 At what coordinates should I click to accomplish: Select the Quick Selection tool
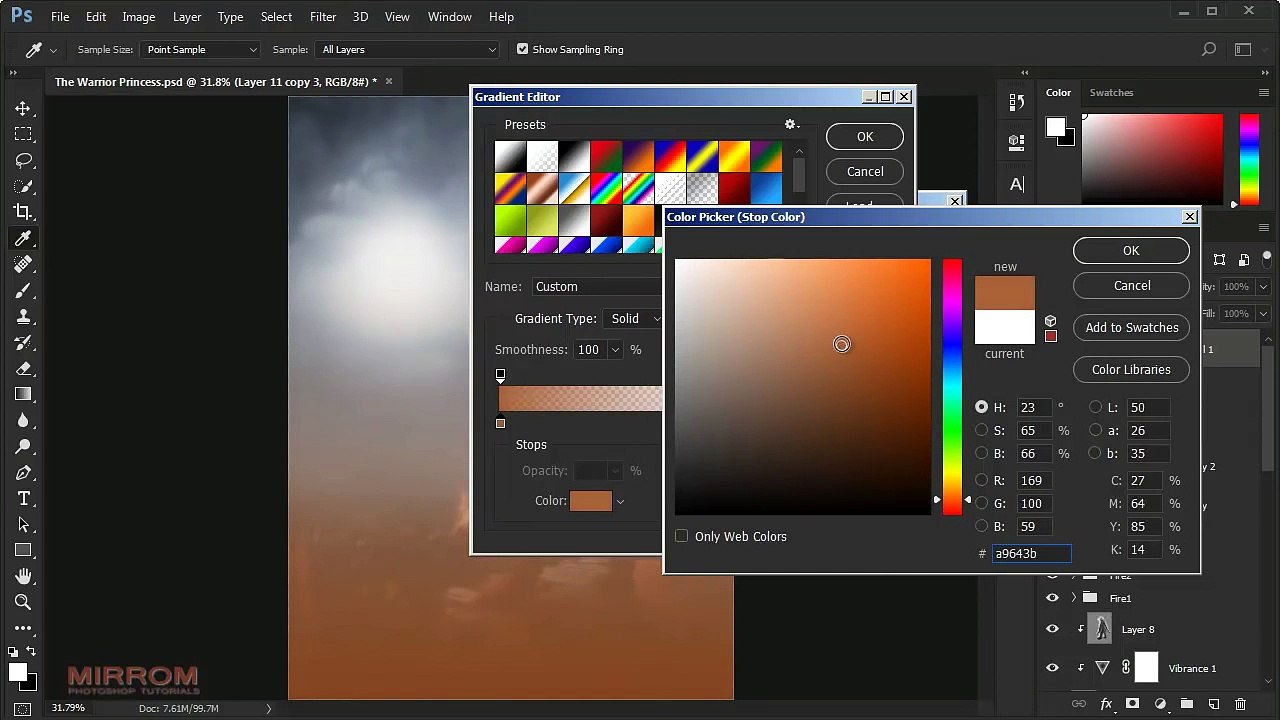click(23, 186)
